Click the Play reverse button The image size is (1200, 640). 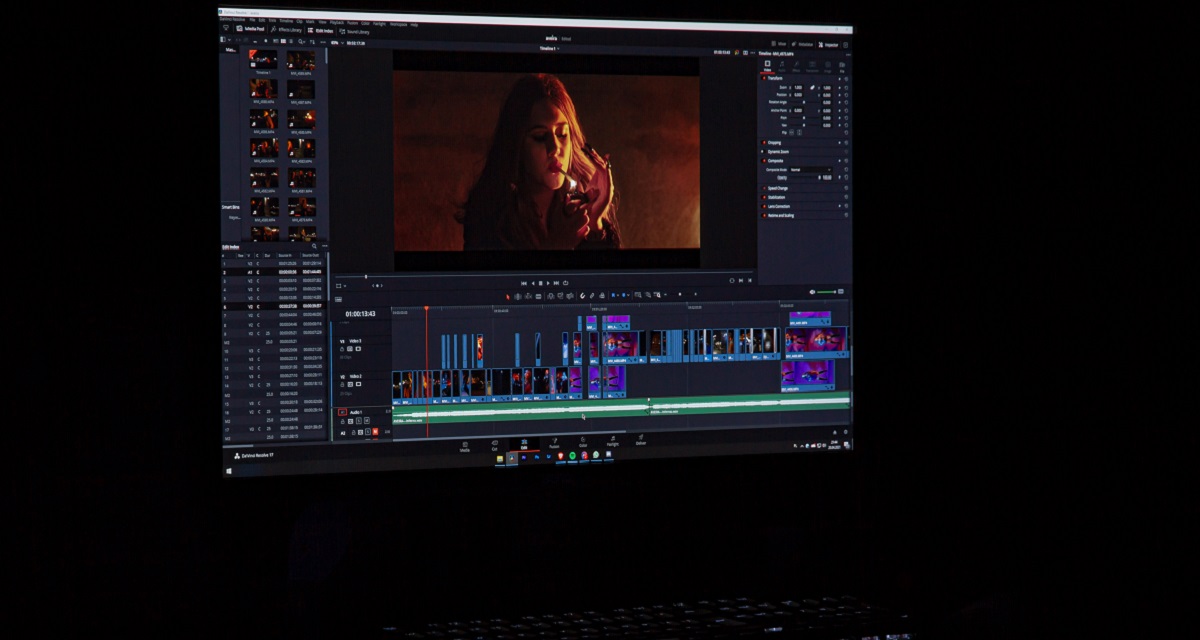point(533,283)
